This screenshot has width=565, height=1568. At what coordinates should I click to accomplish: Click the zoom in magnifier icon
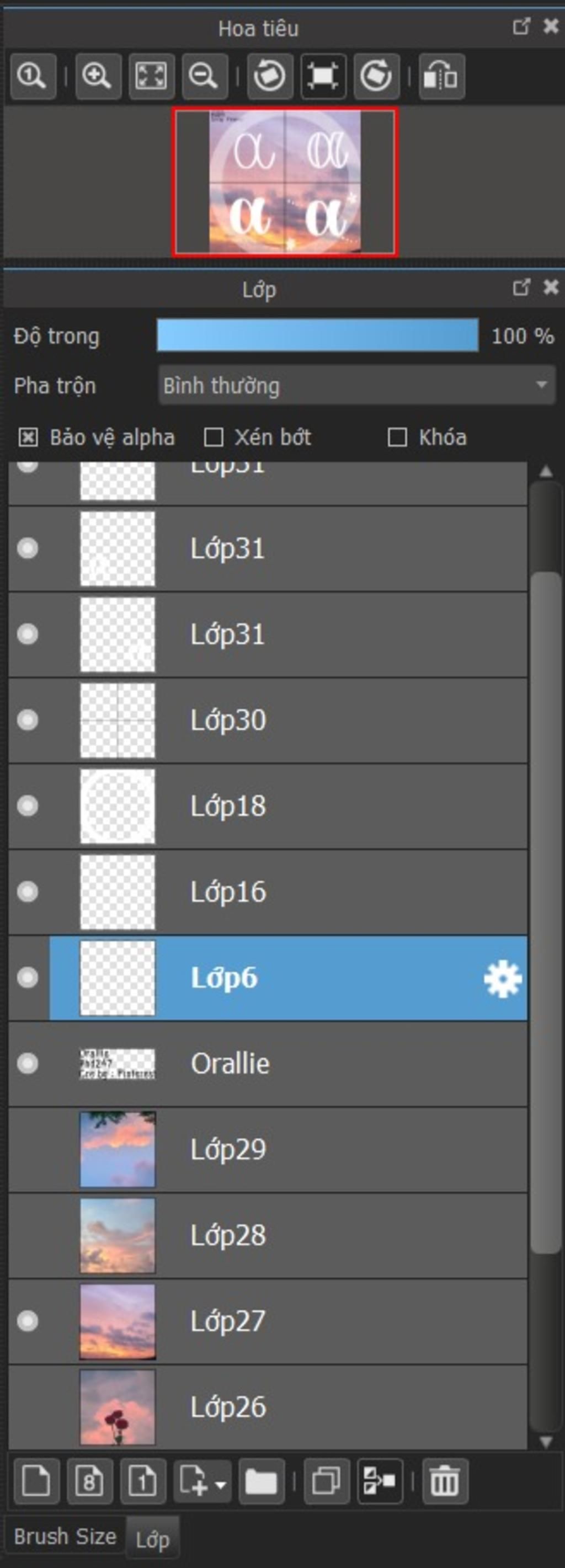(x=98, y=76)
